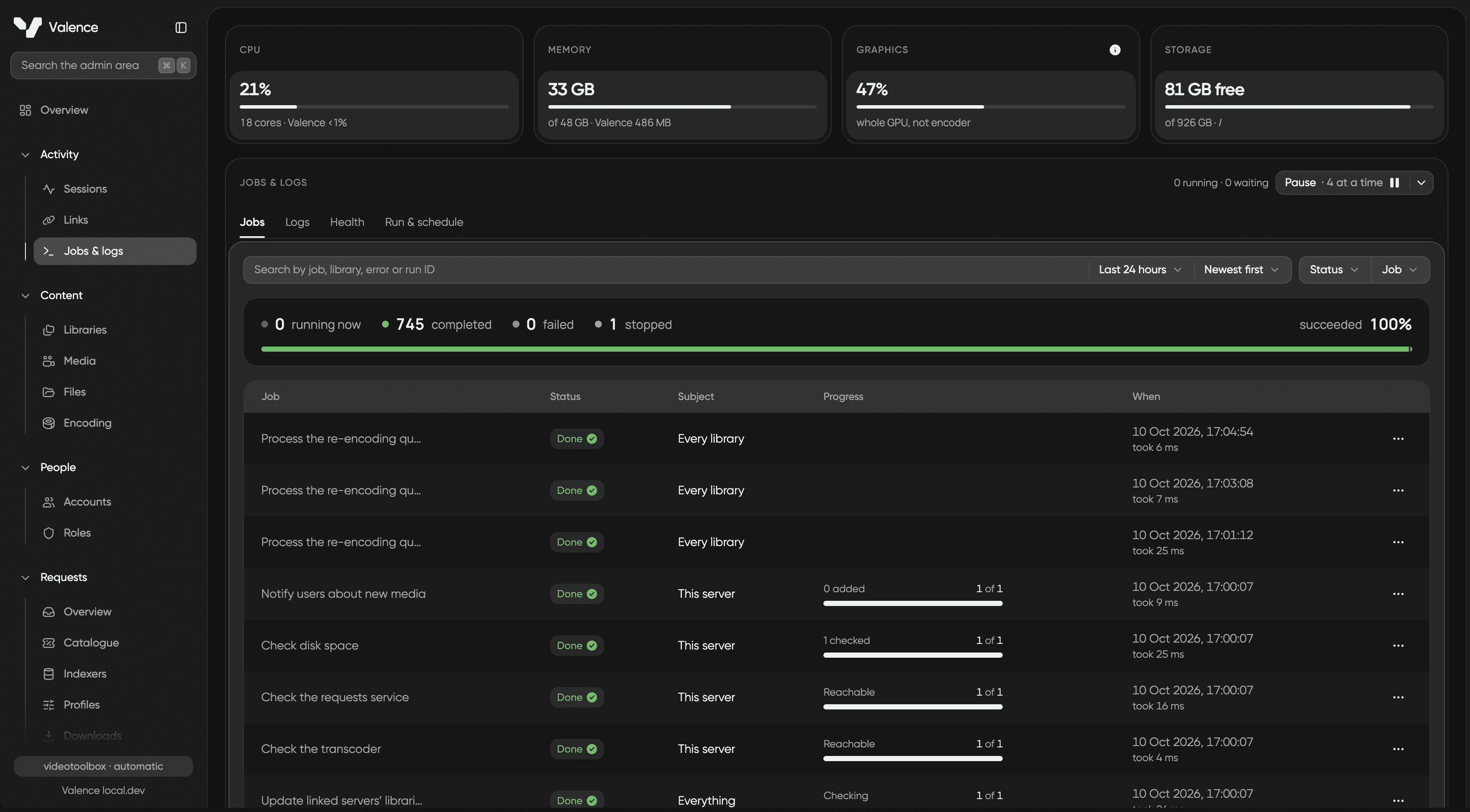The width and height of the screenshot is (1470, 812).
Task: Open actions menu for 17:03:08 job
Action: pos(1398,491)
